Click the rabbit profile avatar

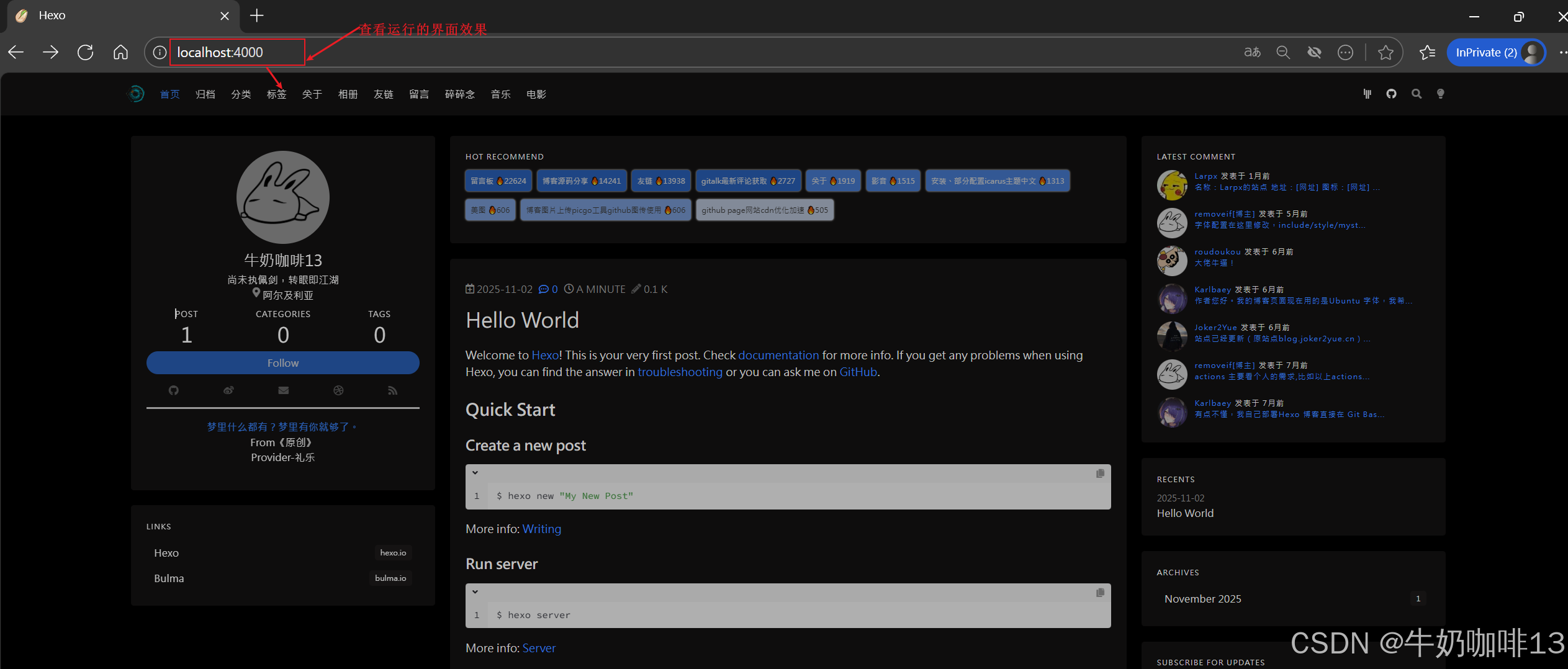click(x=282, y=197)
